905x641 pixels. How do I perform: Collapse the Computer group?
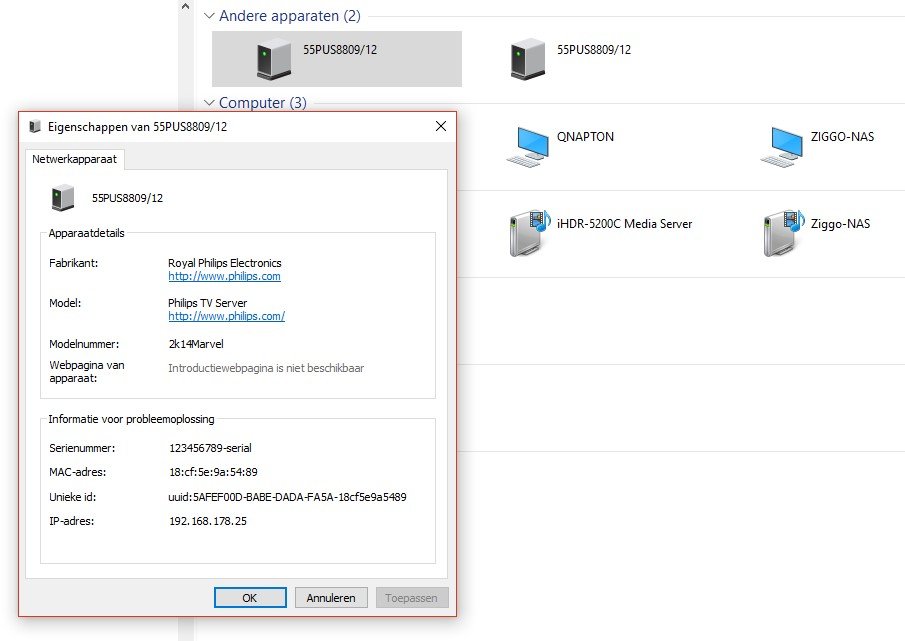(210, 103)
